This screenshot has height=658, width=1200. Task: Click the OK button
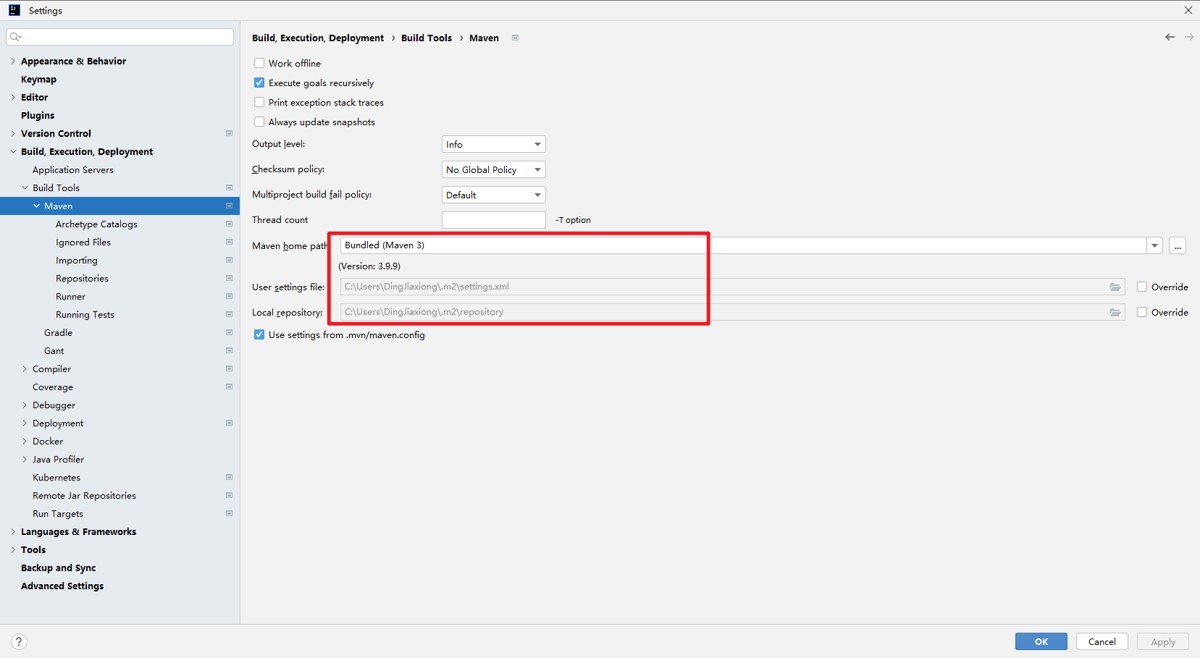1041,641
